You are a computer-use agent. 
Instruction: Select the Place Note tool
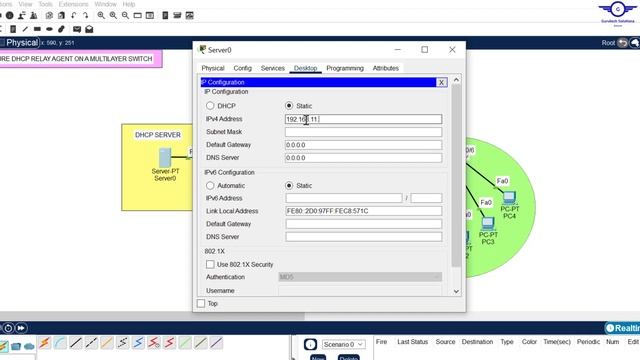tap(13, 29)
